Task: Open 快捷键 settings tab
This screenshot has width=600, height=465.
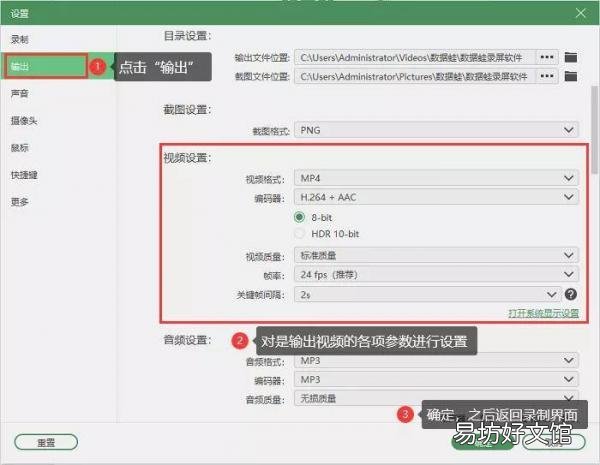Action: coord(24,175)
